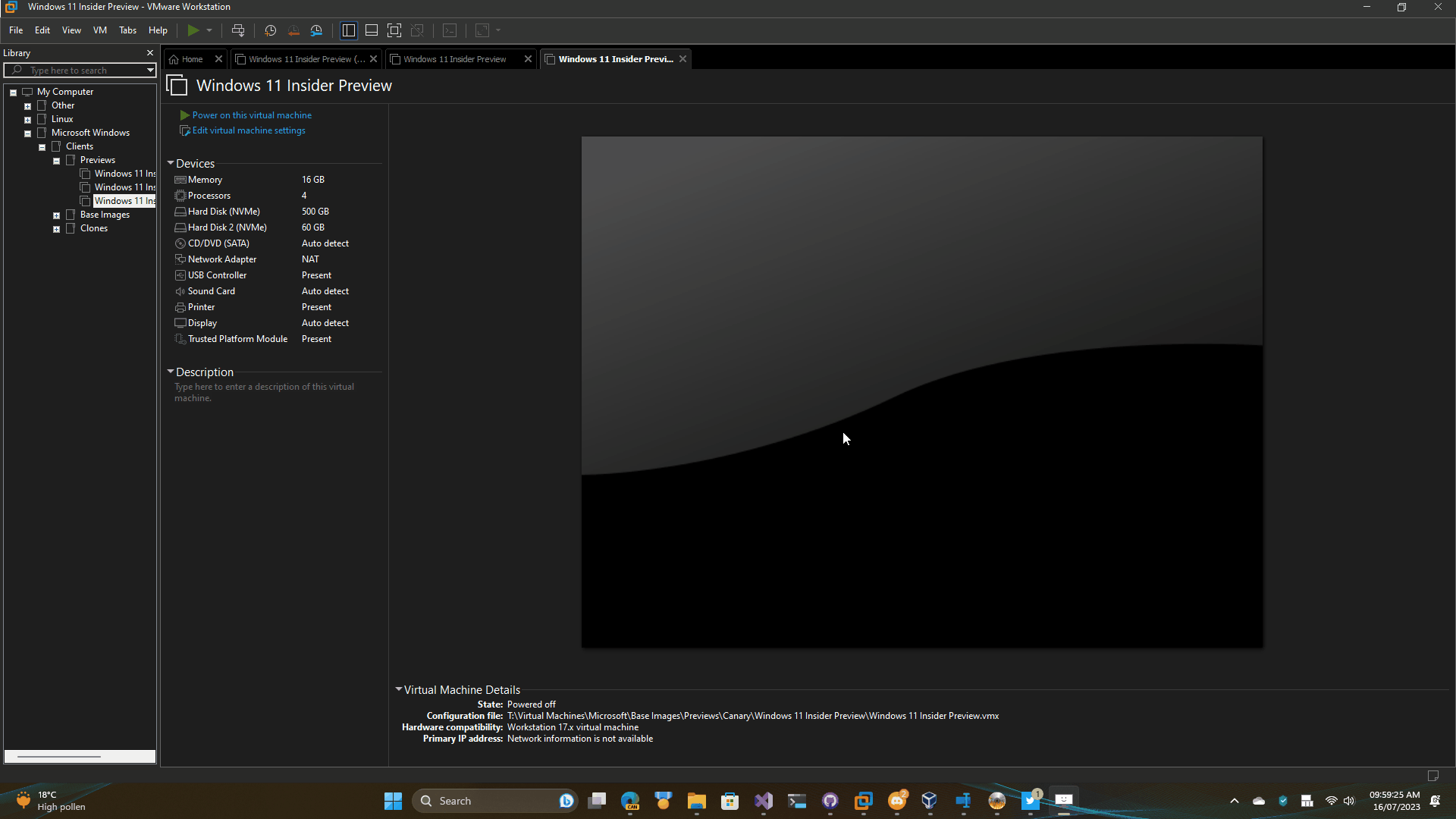Show or hide the thumbnail bar icon

[372, 30]
